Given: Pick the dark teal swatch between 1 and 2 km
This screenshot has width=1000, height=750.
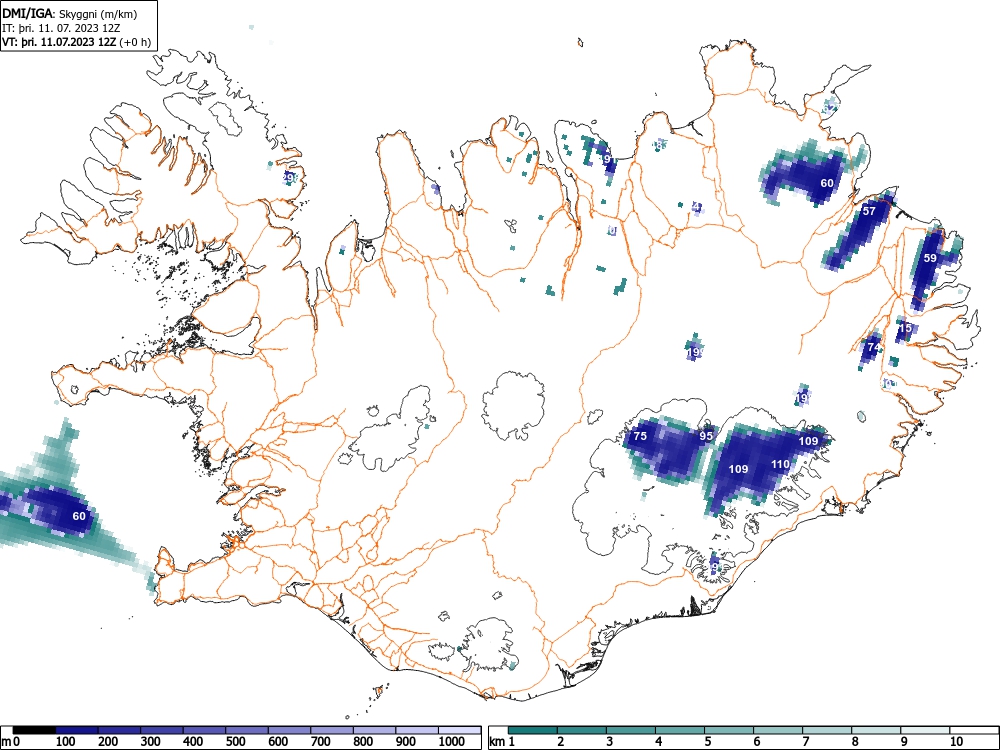Looking at the screenshot, I should pyautogui.click(x=533, y=730).
